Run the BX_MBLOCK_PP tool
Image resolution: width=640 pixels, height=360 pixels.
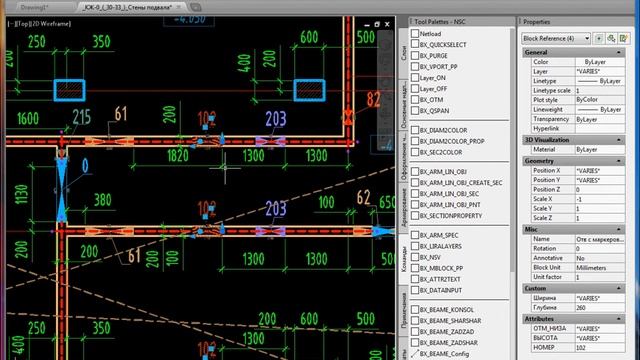[437, 269]
